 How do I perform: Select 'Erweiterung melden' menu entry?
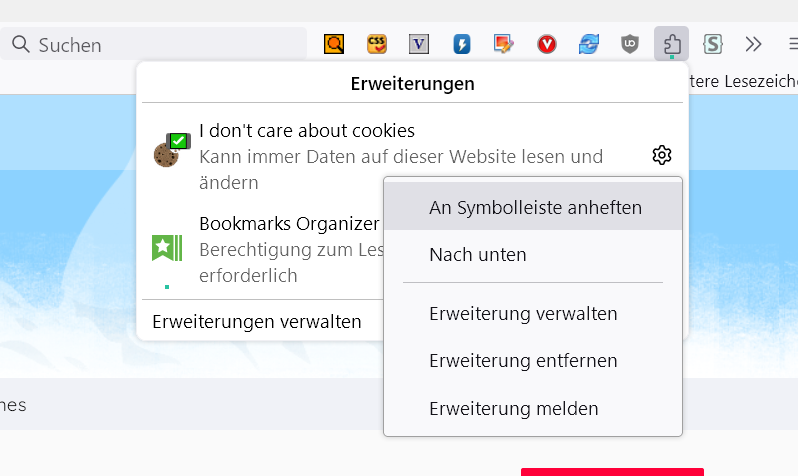(514, 408)
